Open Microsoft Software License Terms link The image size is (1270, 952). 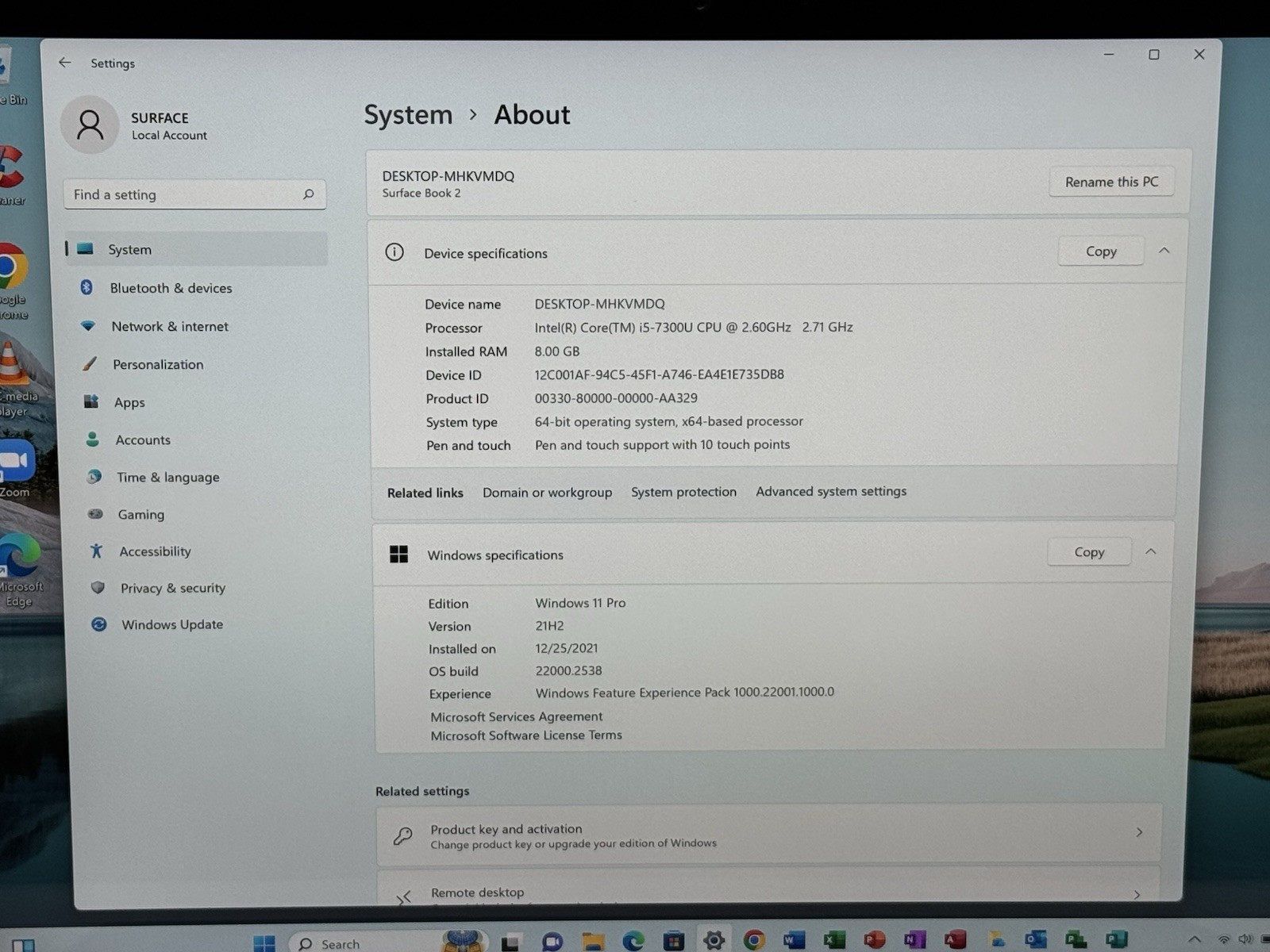coord(526,735)
